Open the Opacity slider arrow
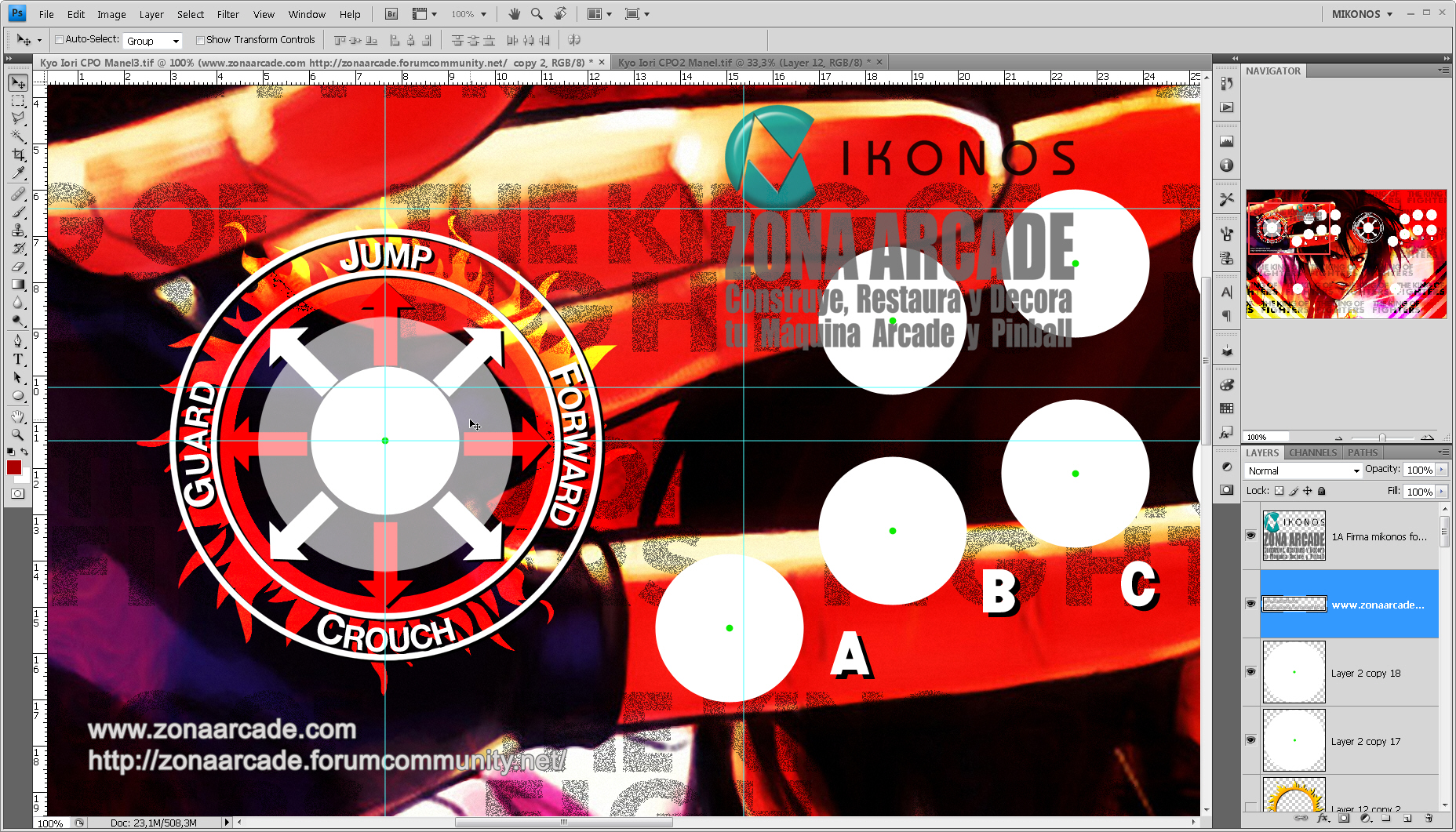The height and width of the screenshot is (832, 1456). [1441, 470]
